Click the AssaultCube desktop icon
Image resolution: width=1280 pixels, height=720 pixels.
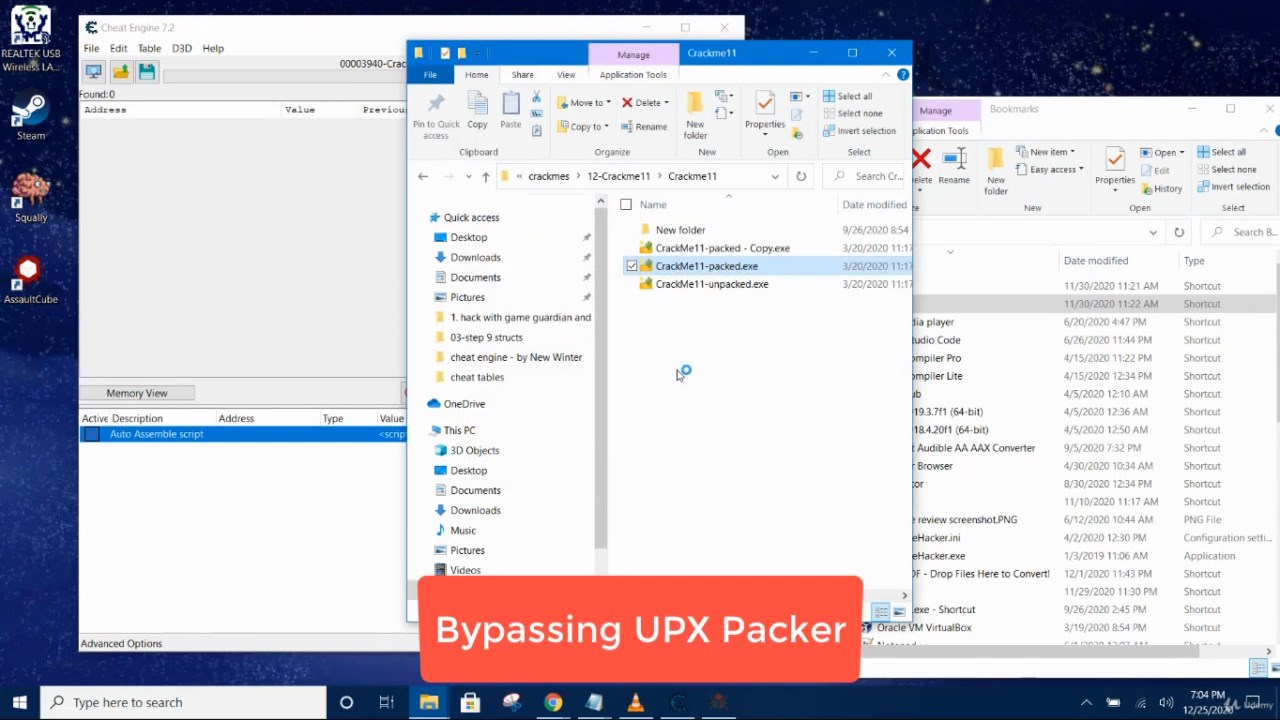[x=30, y=279]
